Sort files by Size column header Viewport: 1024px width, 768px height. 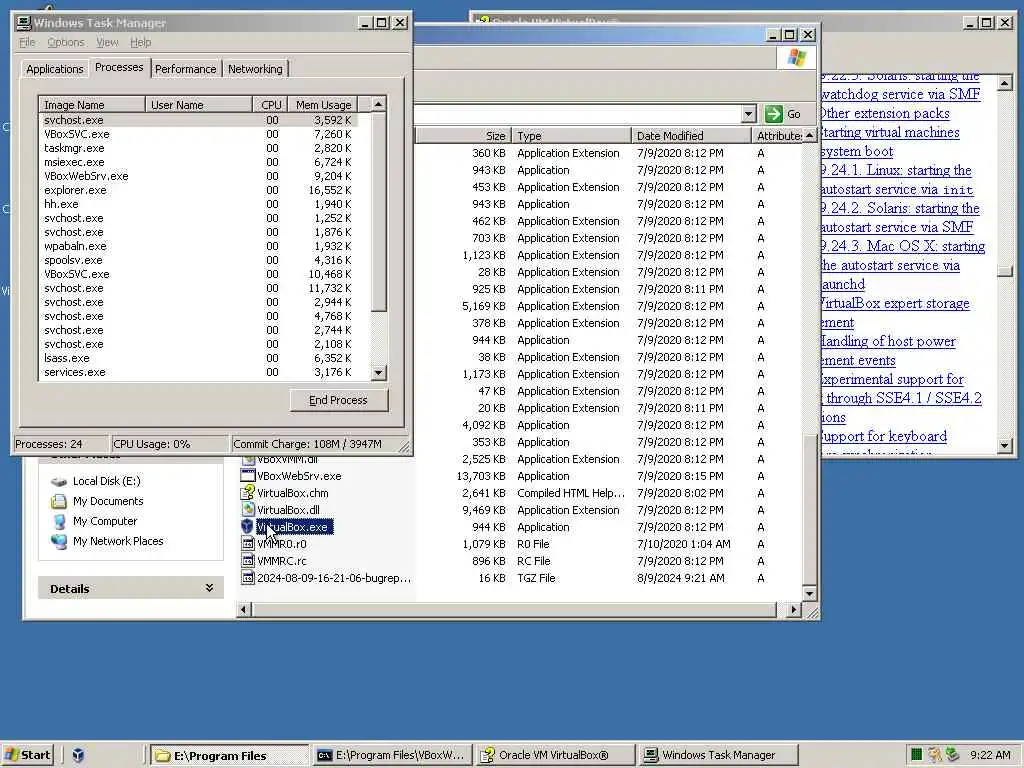coord(463,136)
